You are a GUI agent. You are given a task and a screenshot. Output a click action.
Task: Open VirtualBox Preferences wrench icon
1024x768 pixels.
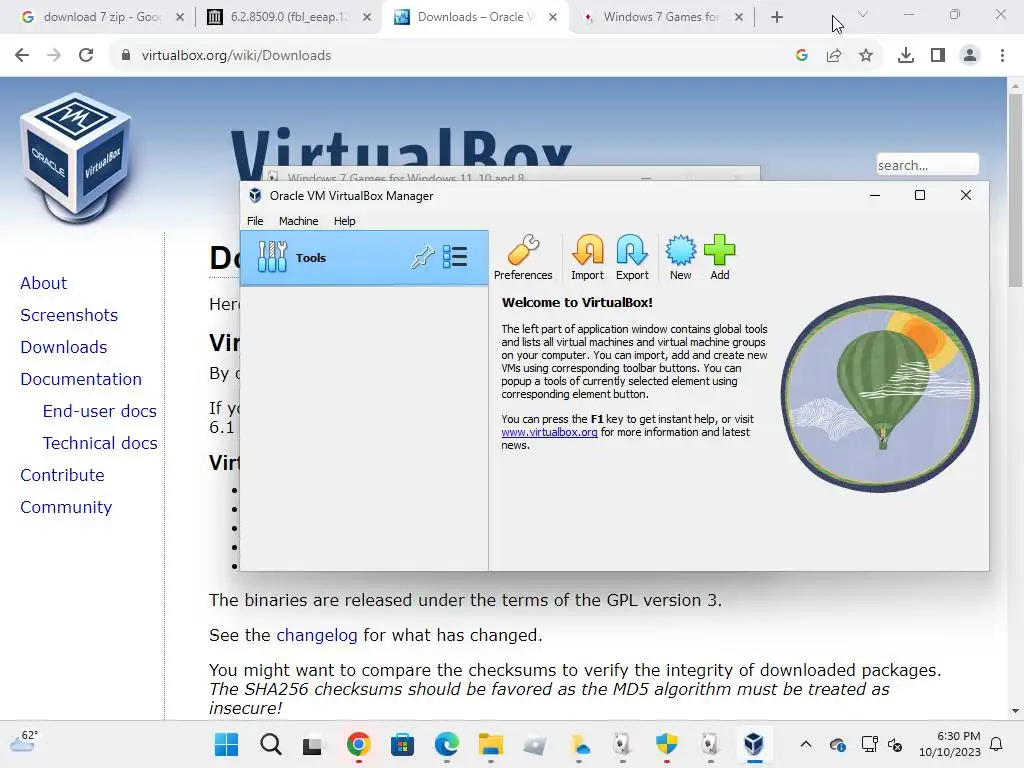coord(523,257)
